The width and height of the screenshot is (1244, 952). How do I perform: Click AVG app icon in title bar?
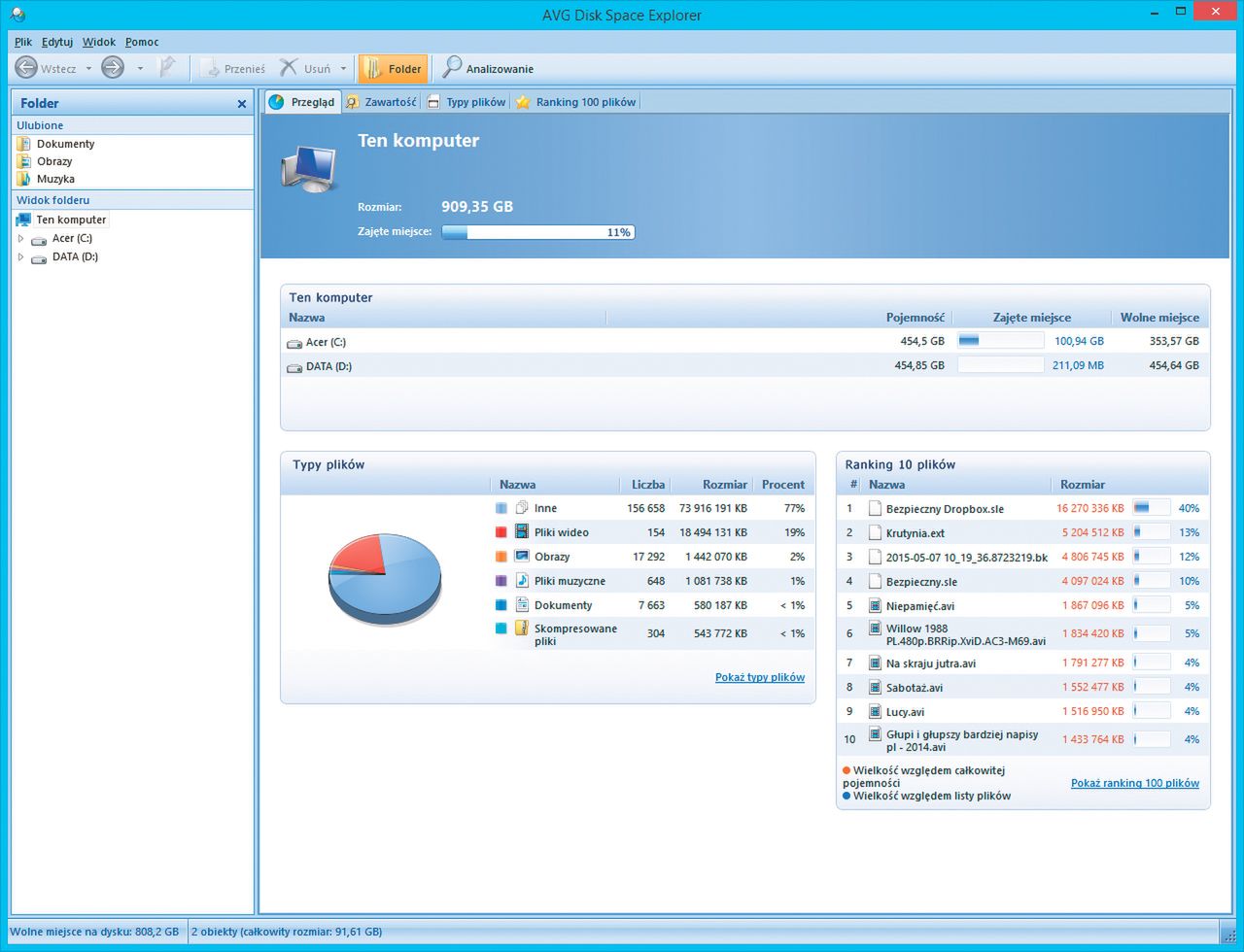16,15
